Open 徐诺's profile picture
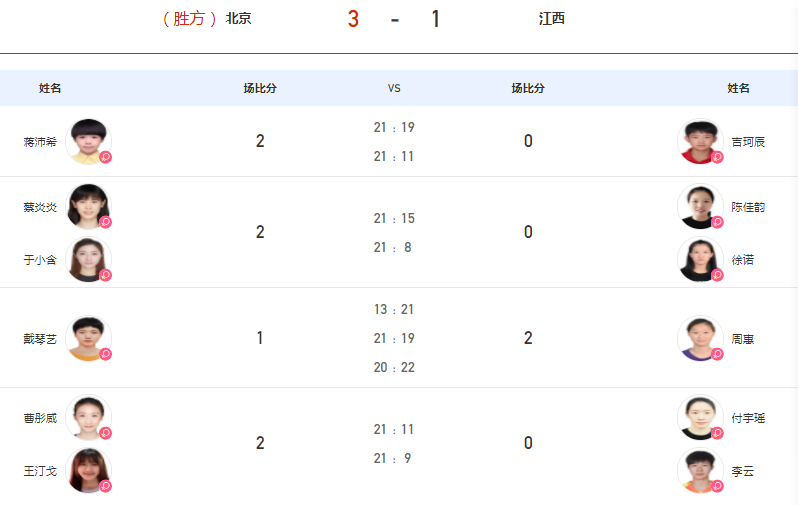 point(700,260)
